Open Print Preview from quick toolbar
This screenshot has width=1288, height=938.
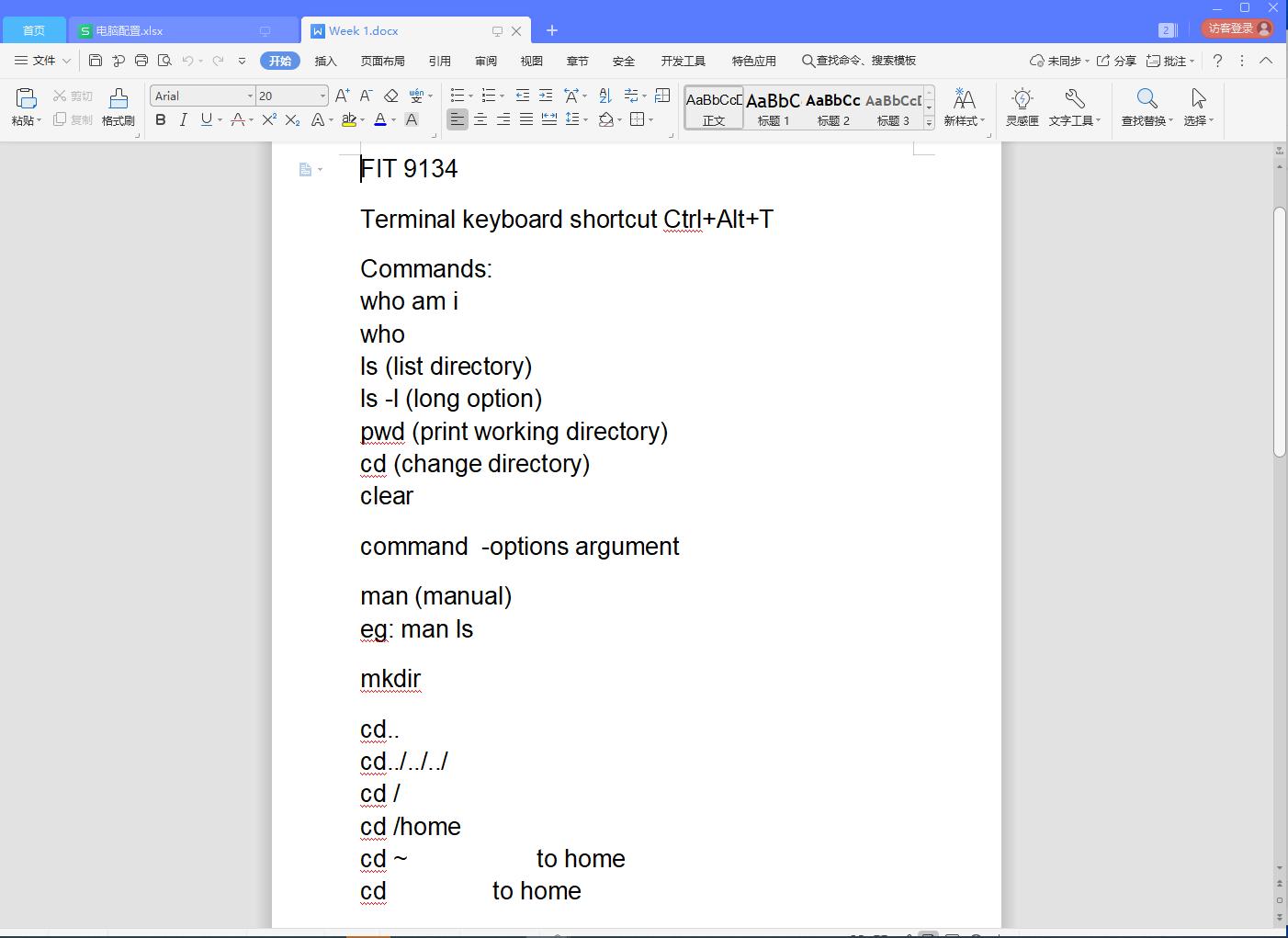click(164, 61)
